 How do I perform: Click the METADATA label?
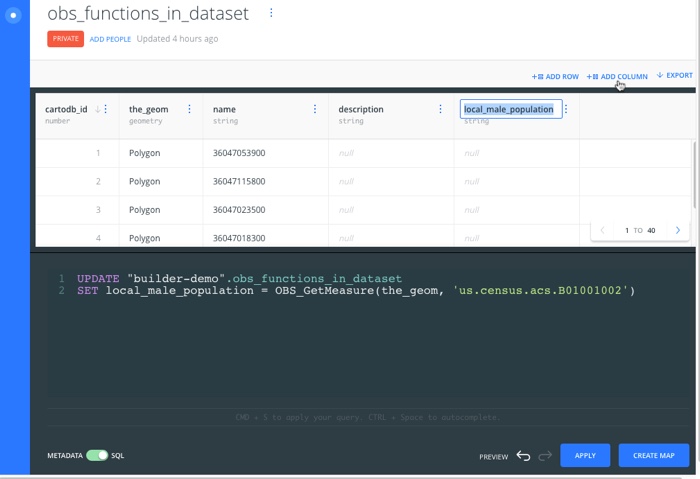point(65,455)
